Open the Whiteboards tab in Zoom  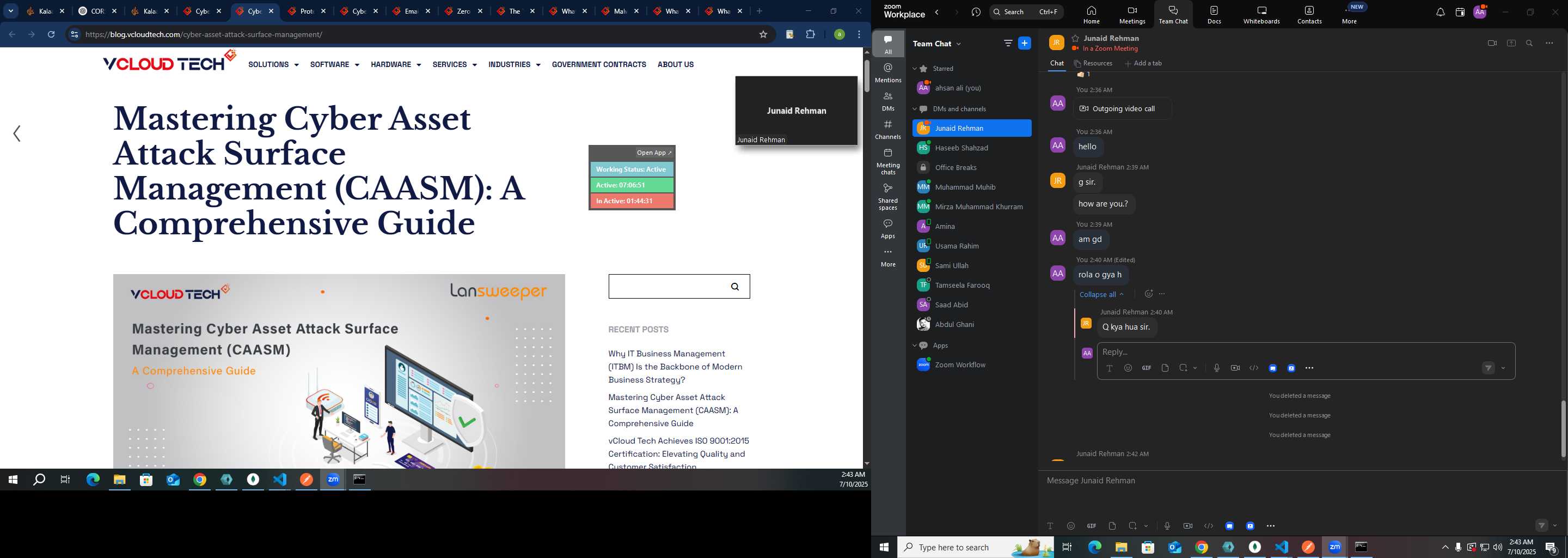tap(1261, 15)
